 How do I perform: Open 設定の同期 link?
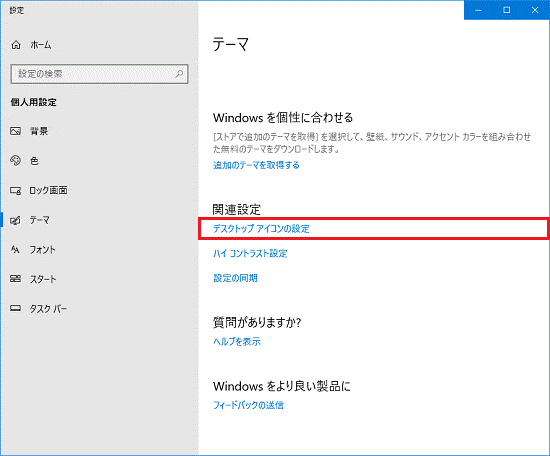pyautogui.click(x=235, y=278)
